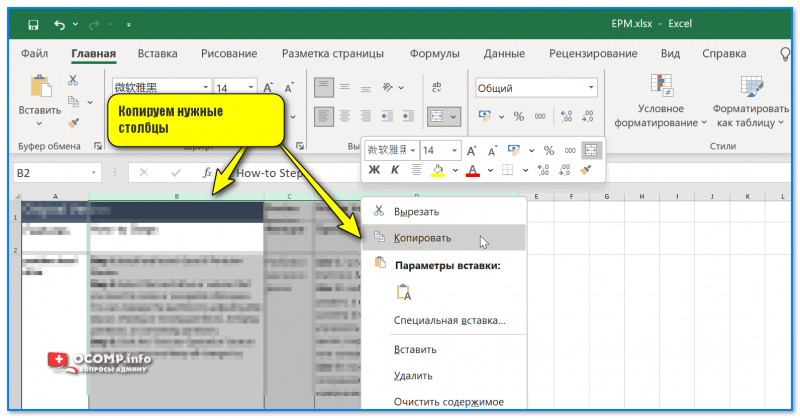
Task: Choose Копировать from context menu
Action: (444, 238)
